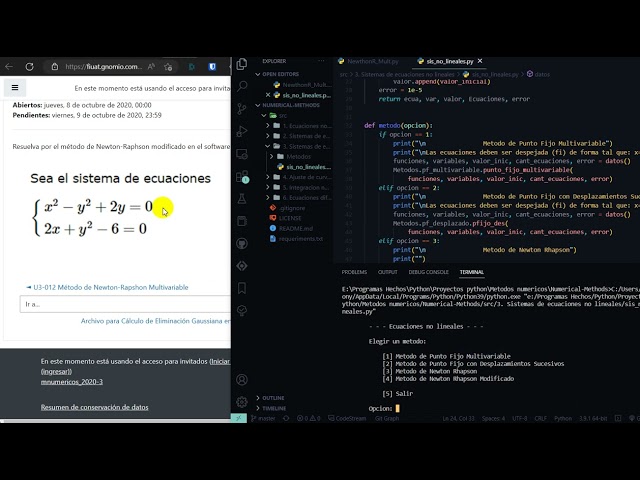Collapse the '3. Sistemas de e...' folder
The height and width of the screenshot is (480, 640).
point(268,146)
